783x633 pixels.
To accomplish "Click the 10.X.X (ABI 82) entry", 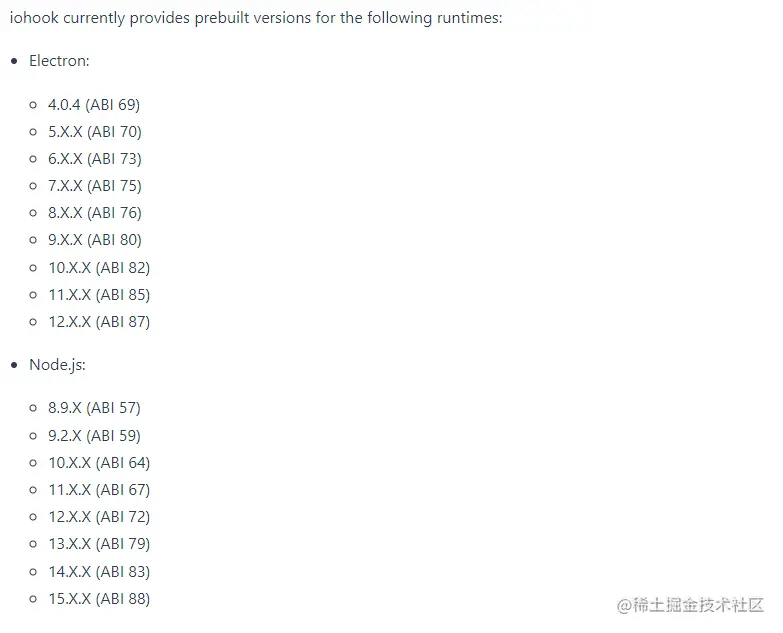I will pyautogui.click(x=99, y=268).
